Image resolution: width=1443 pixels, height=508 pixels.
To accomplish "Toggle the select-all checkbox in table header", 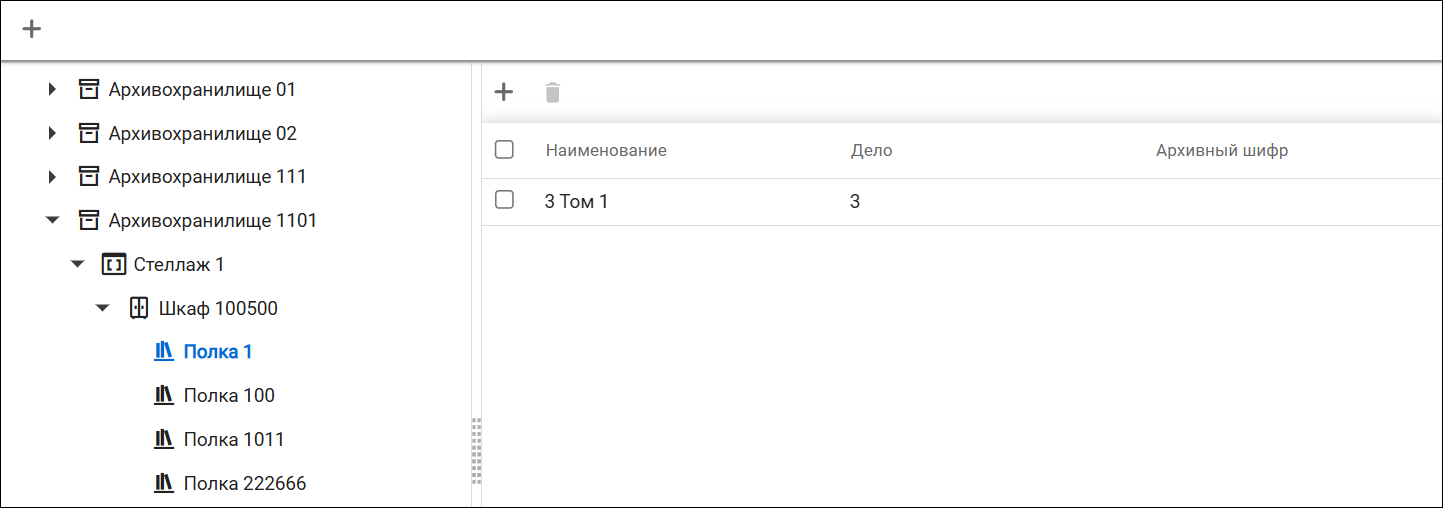I will (504, 149).
